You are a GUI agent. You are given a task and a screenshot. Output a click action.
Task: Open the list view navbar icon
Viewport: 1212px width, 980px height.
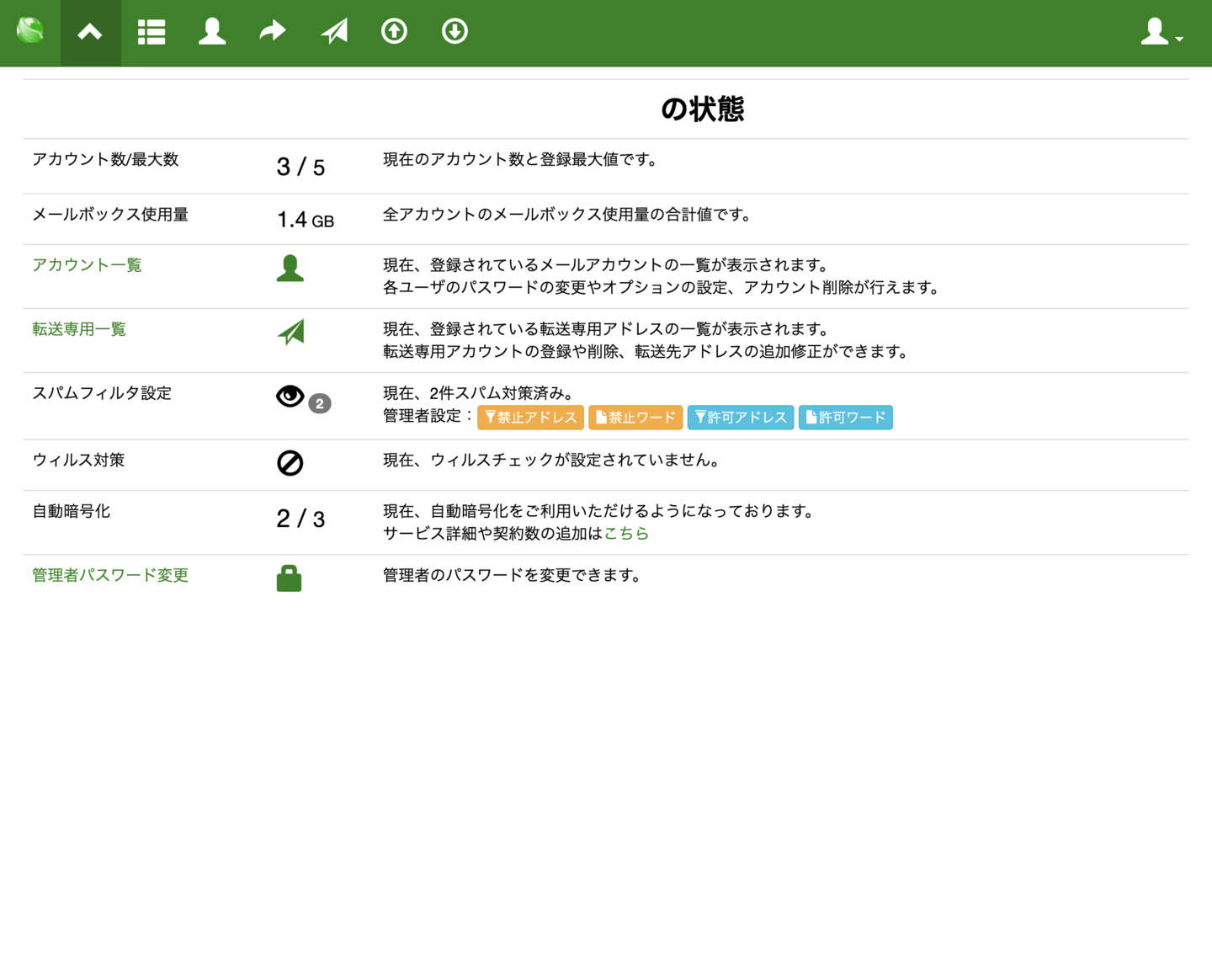151,32
